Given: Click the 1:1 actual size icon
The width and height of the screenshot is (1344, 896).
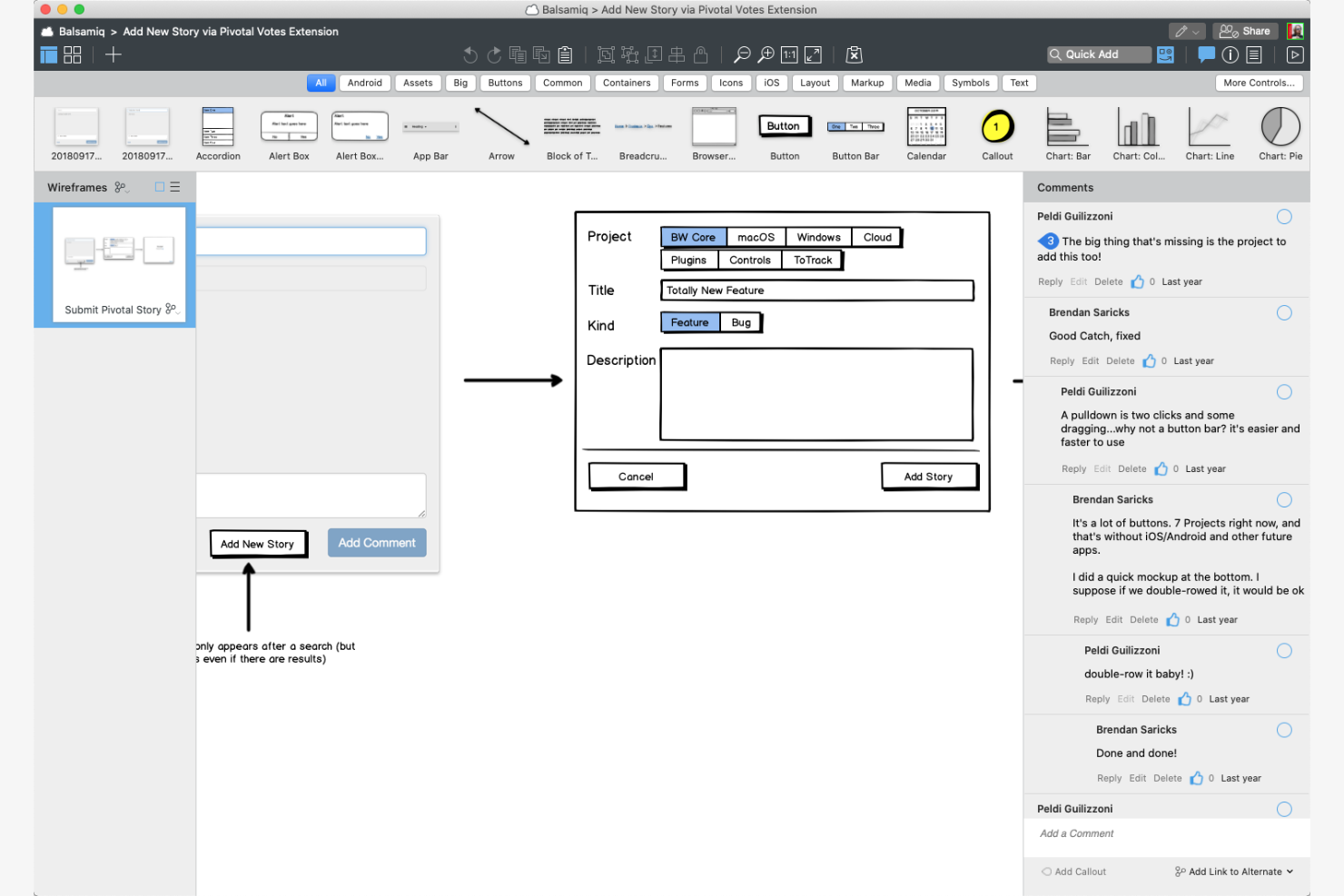Looking at the screenshot, I should tap(789, 55).
